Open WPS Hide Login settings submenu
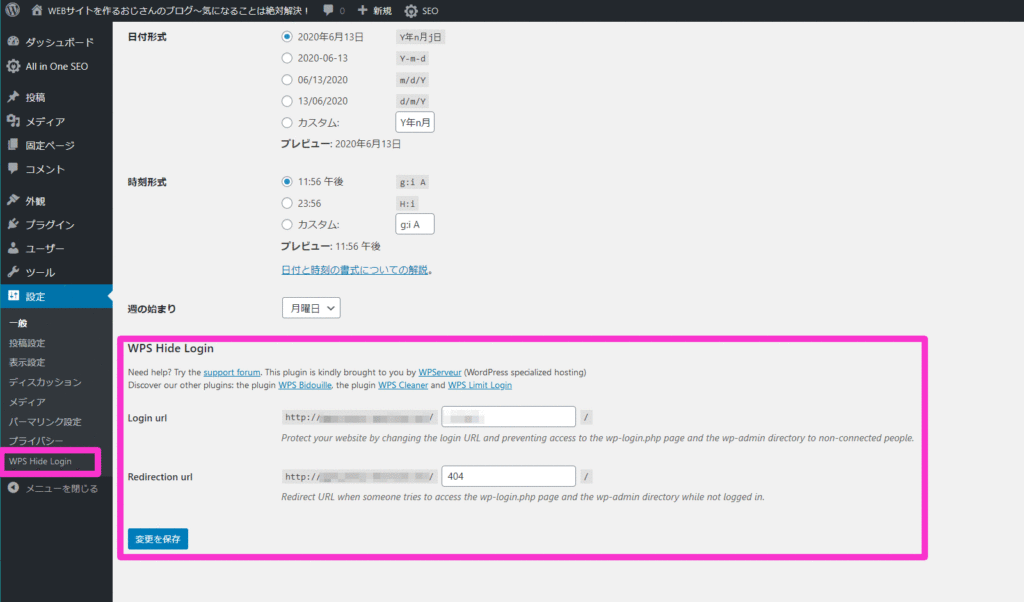The width and height of the screenshot is (1024, 602). (x=39, y=461)
